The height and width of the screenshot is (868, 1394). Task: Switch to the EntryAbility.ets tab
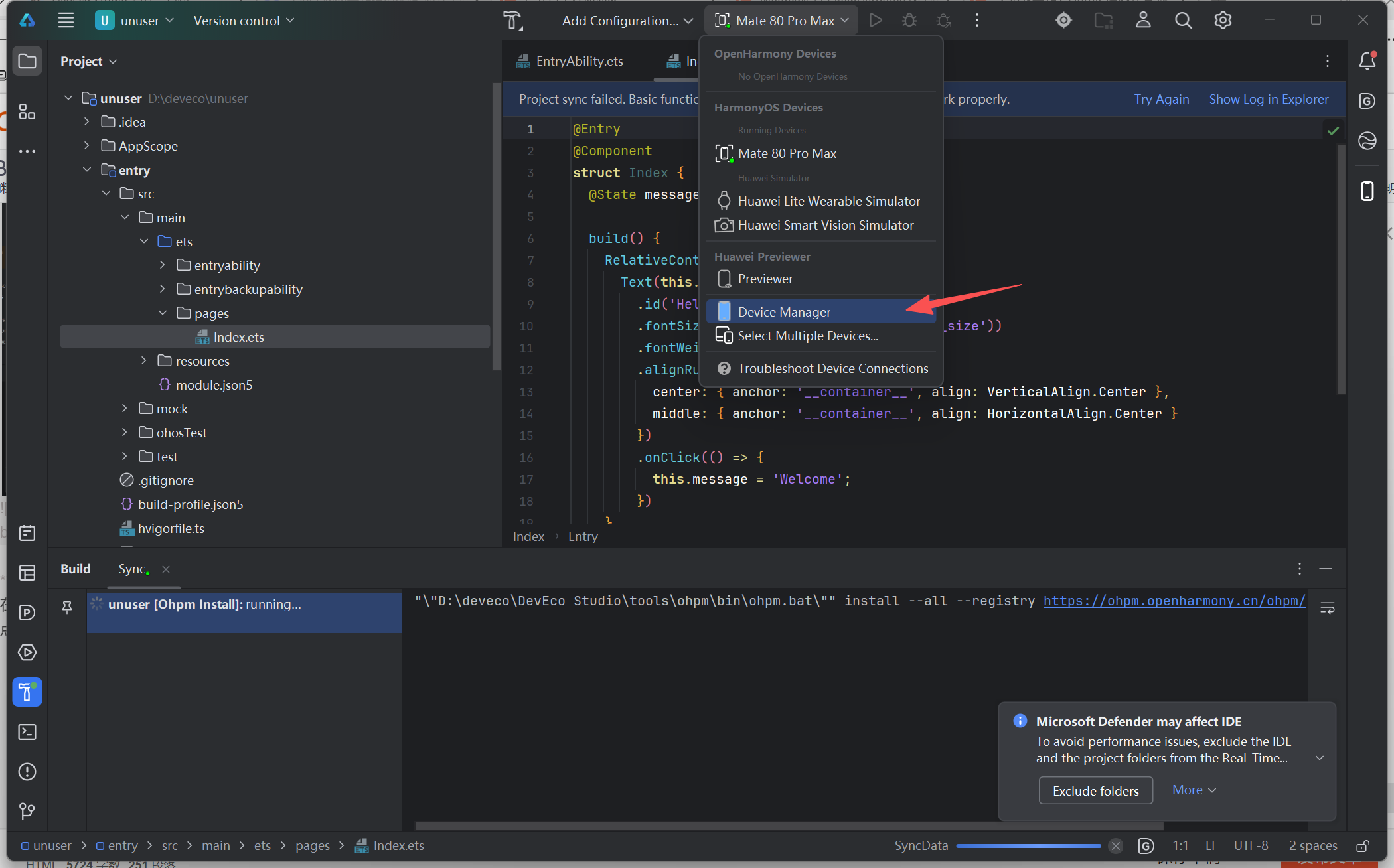(579, 62)
